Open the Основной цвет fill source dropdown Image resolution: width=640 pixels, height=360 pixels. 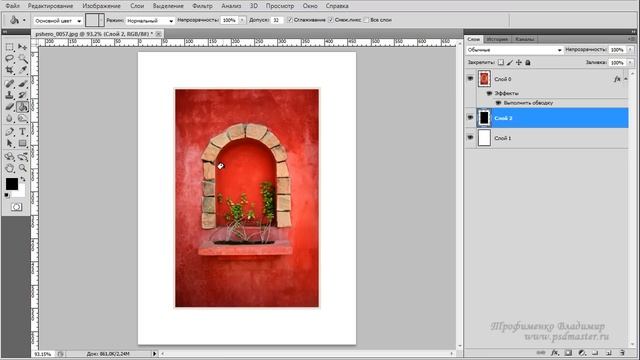pyautogui.click(x=58, y=20)
